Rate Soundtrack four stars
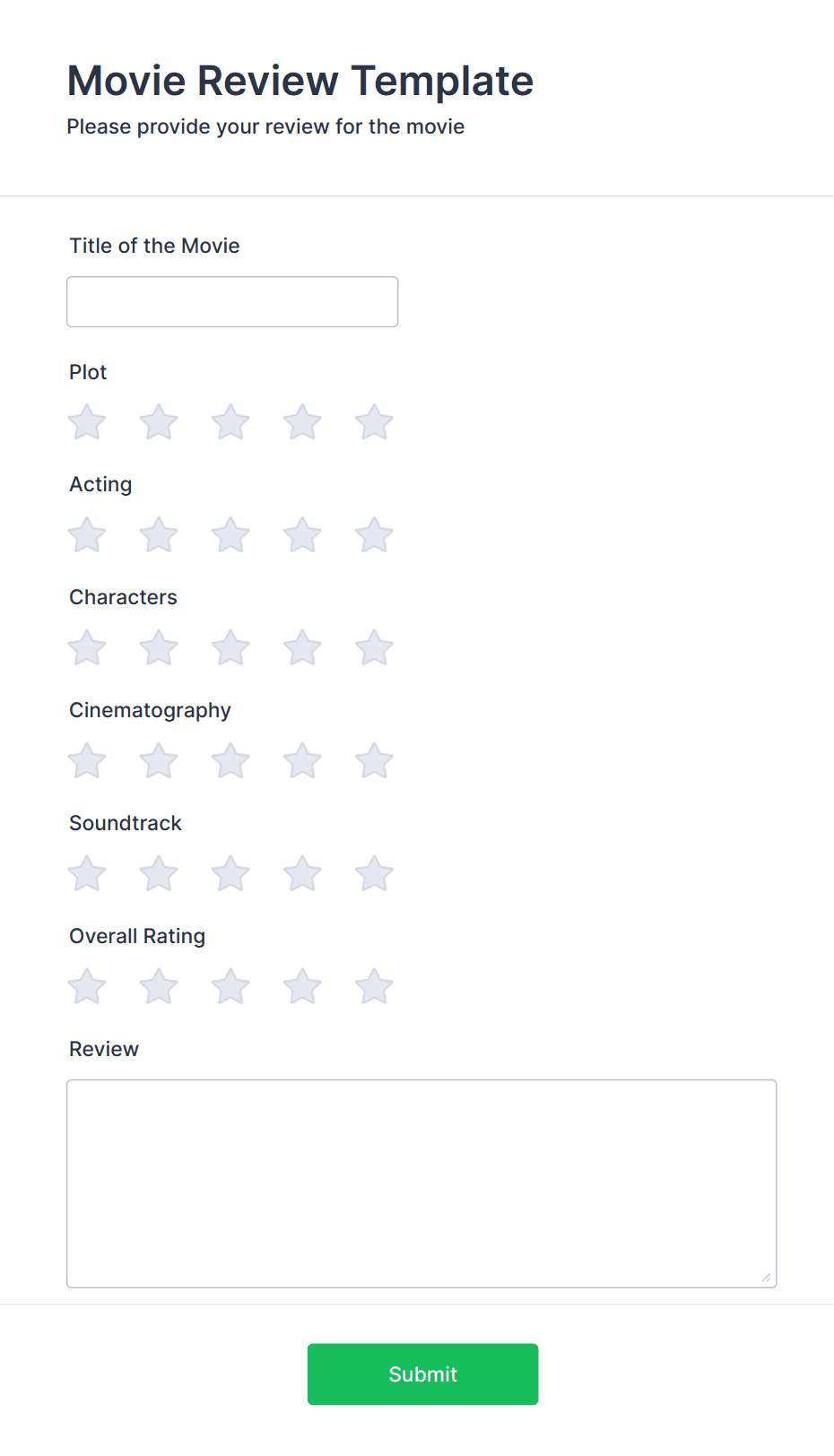Image resolution: width=834 pixels, height=1456 pixels. point(302,873)
